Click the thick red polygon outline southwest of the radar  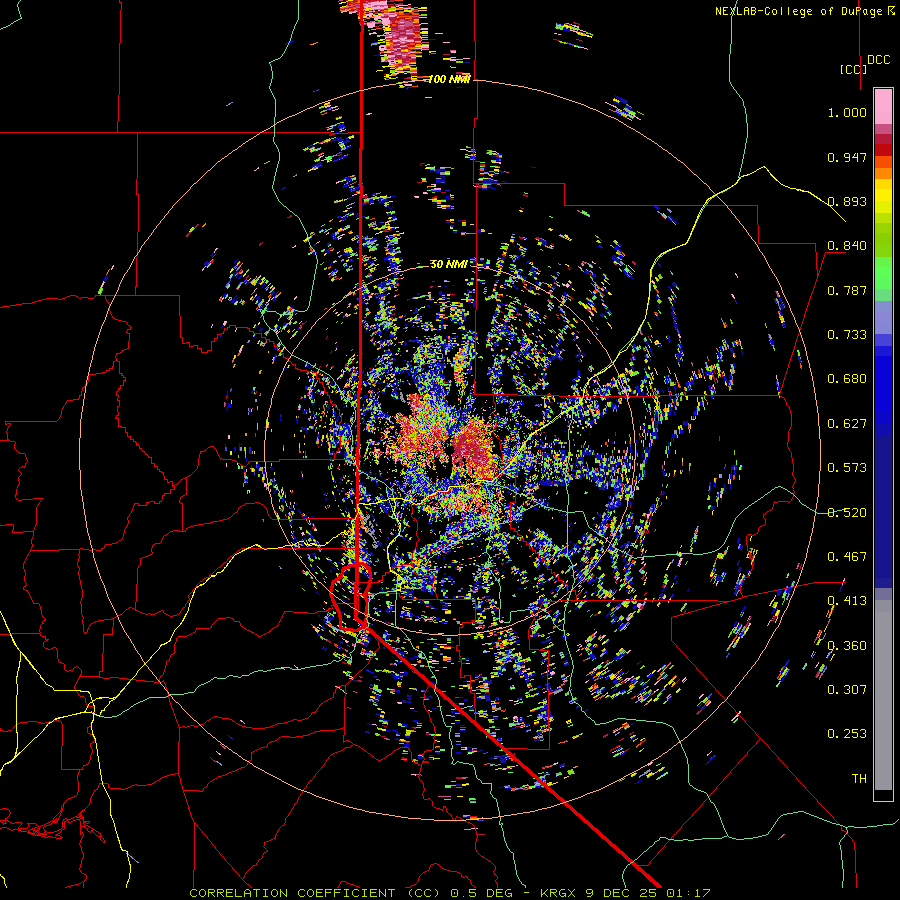(350, 598)
